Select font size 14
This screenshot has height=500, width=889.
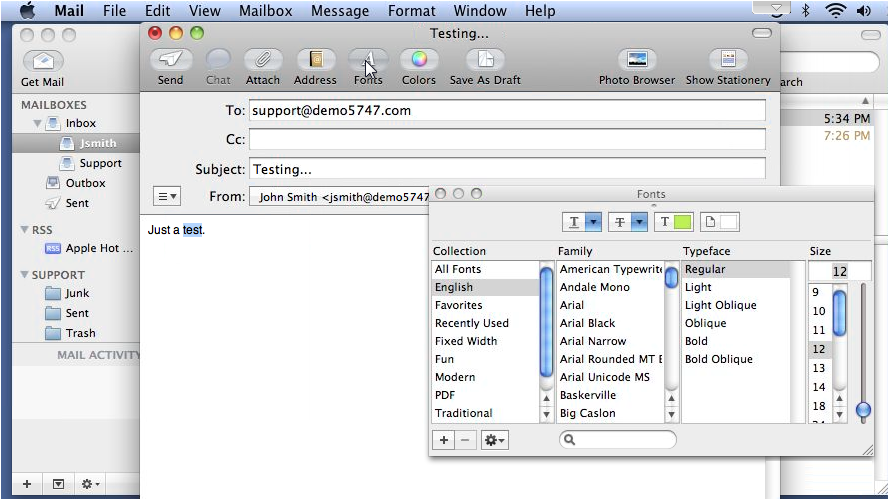tap(820, 387)
